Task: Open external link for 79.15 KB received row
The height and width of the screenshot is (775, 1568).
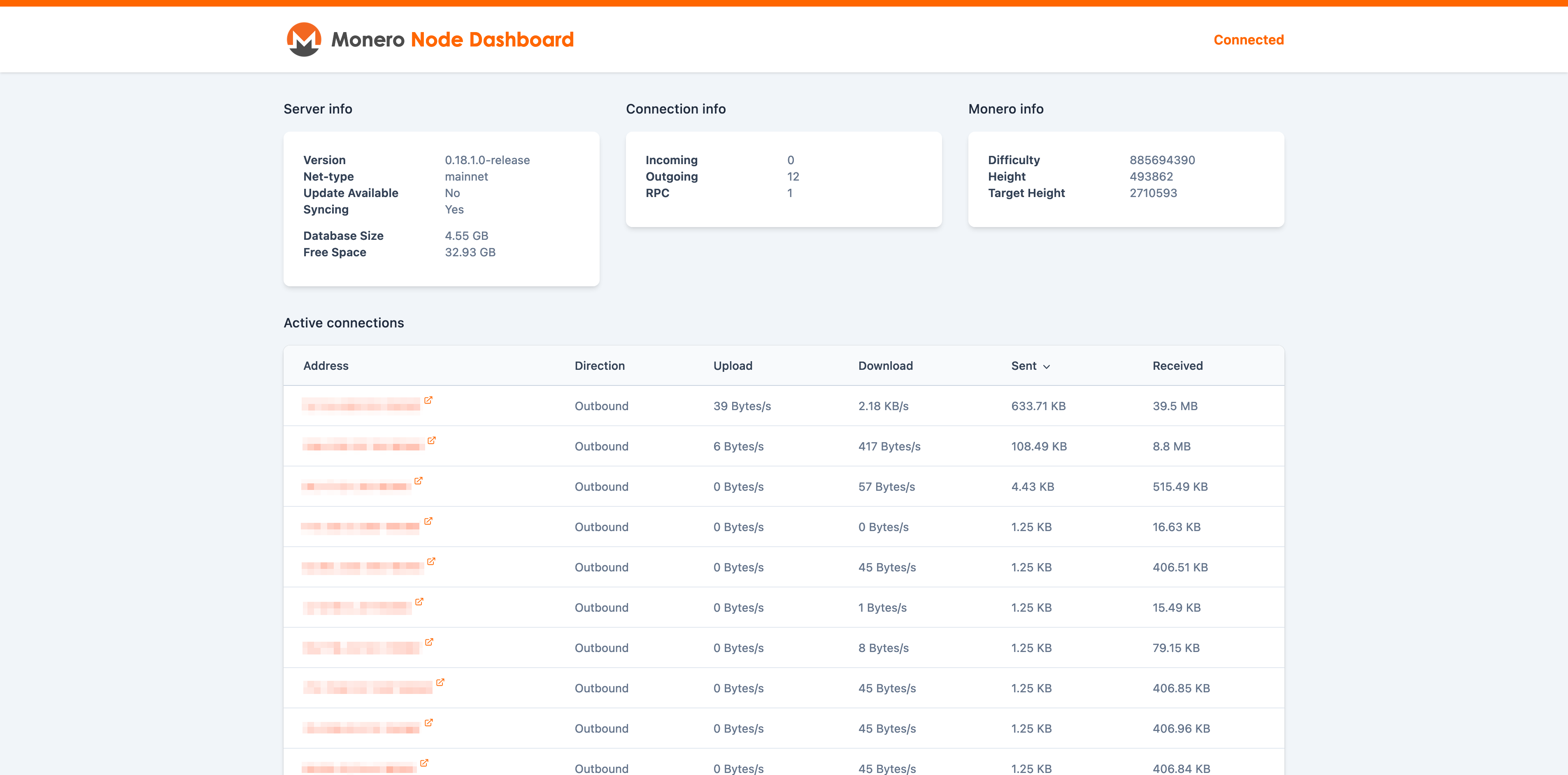Action: coord(429,643)
